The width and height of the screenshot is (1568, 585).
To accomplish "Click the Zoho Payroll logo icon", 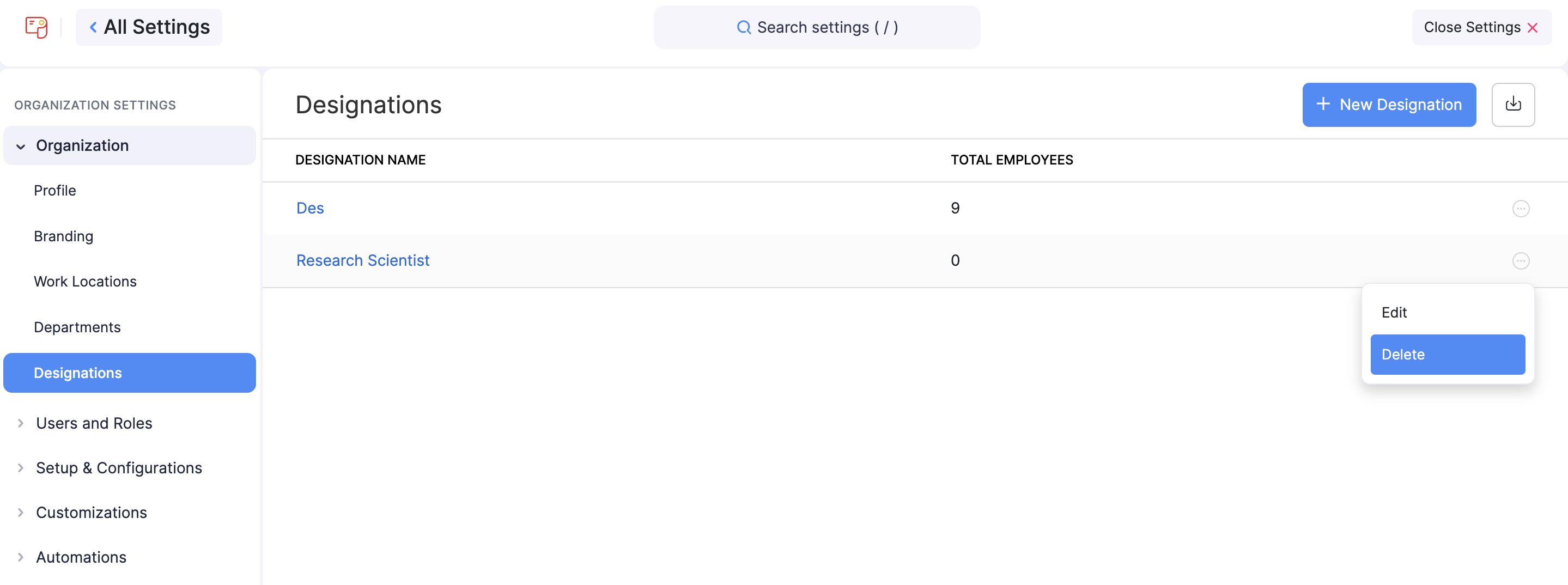I will [x=36, y=27].
